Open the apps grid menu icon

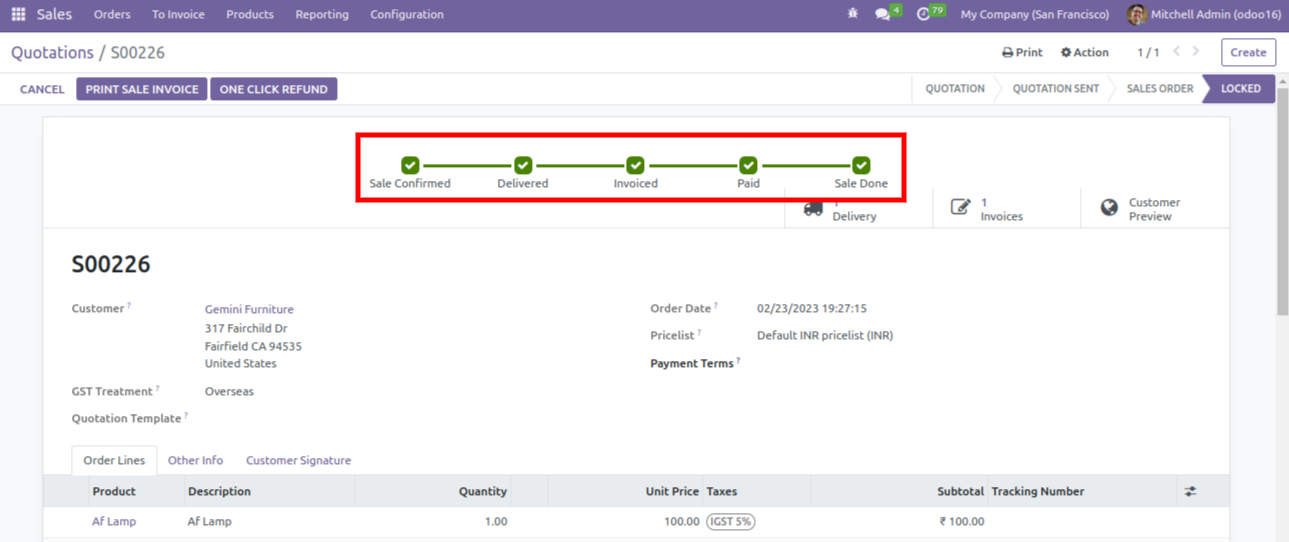pyautogui.click(x=18, y=15)
